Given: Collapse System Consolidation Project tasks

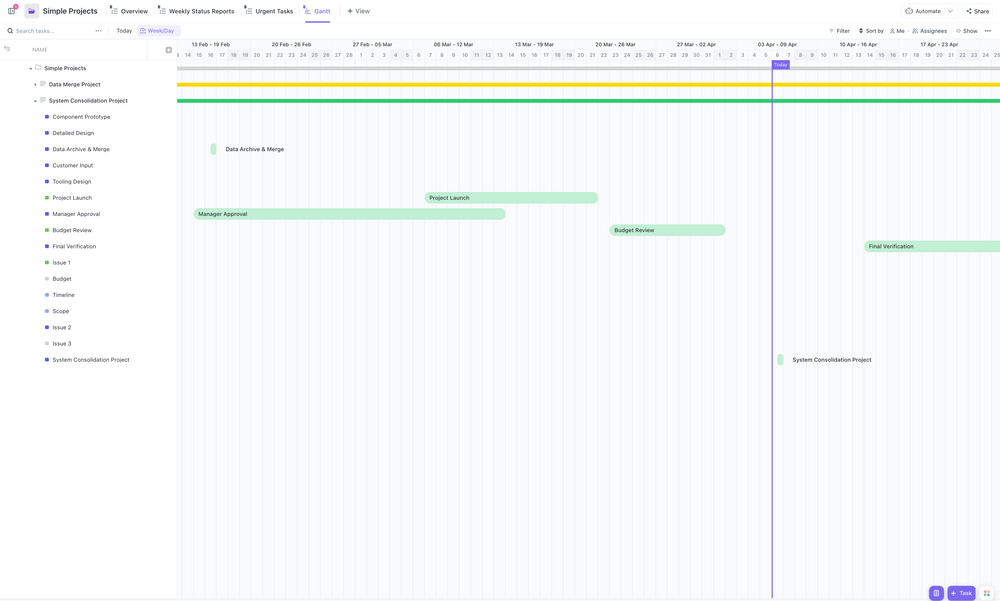Looking at the screenshot, I should tap(35, 99).
